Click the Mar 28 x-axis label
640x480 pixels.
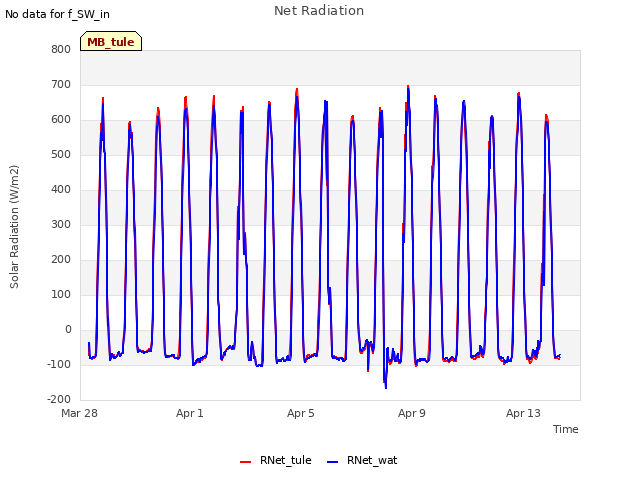click(x=79, y=413)
